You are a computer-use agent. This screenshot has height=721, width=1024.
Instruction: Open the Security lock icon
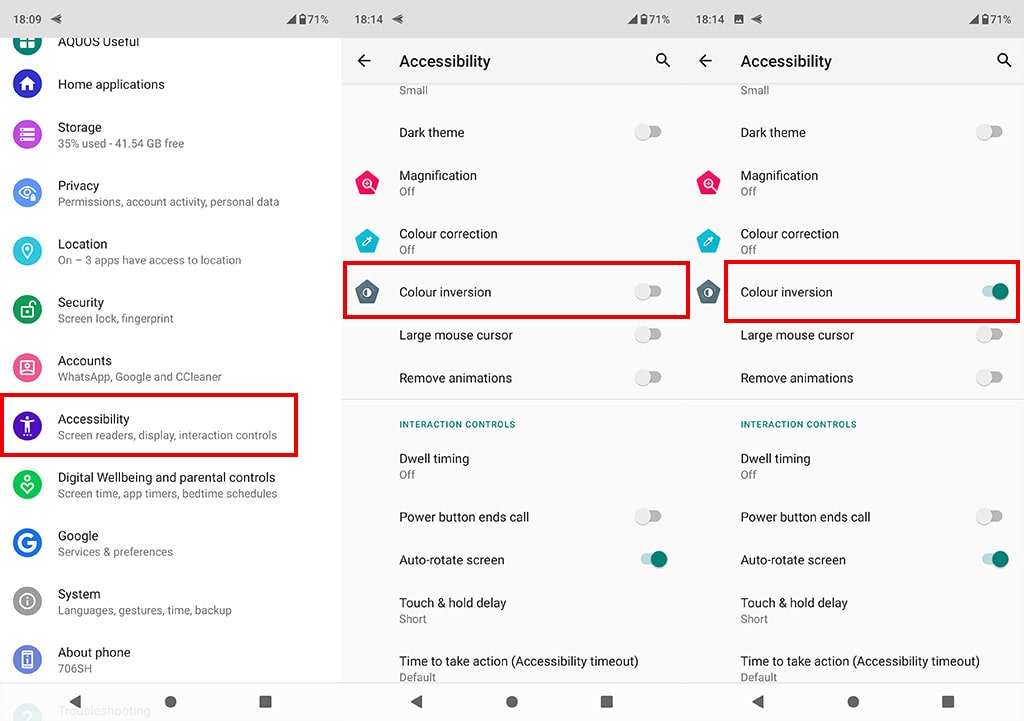point(27,310)
